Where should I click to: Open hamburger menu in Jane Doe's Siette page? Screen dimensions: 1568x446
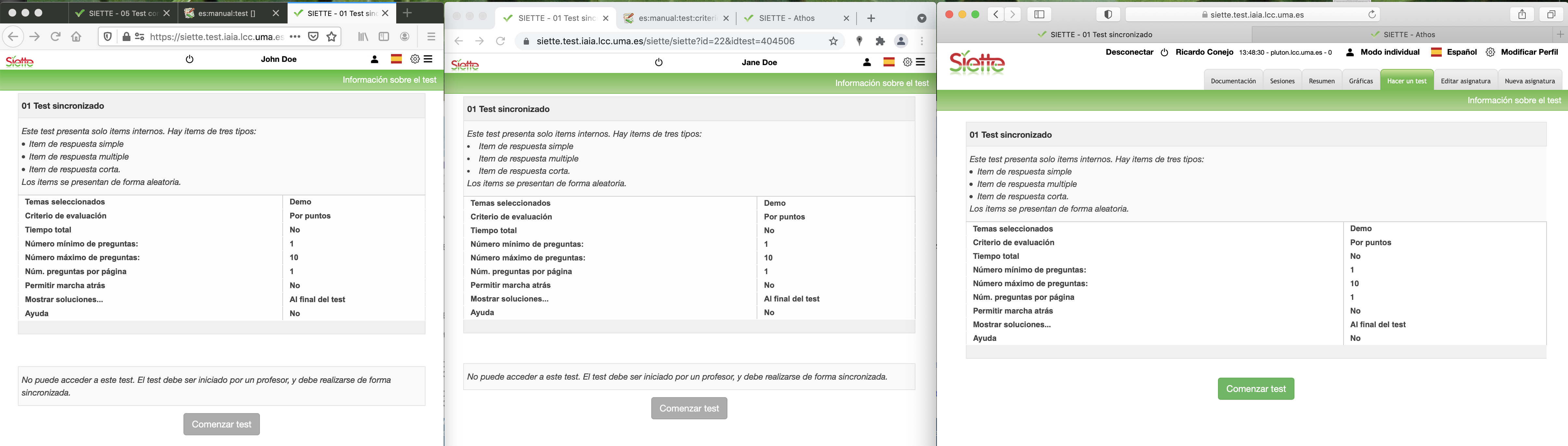[x=921, y=62]
